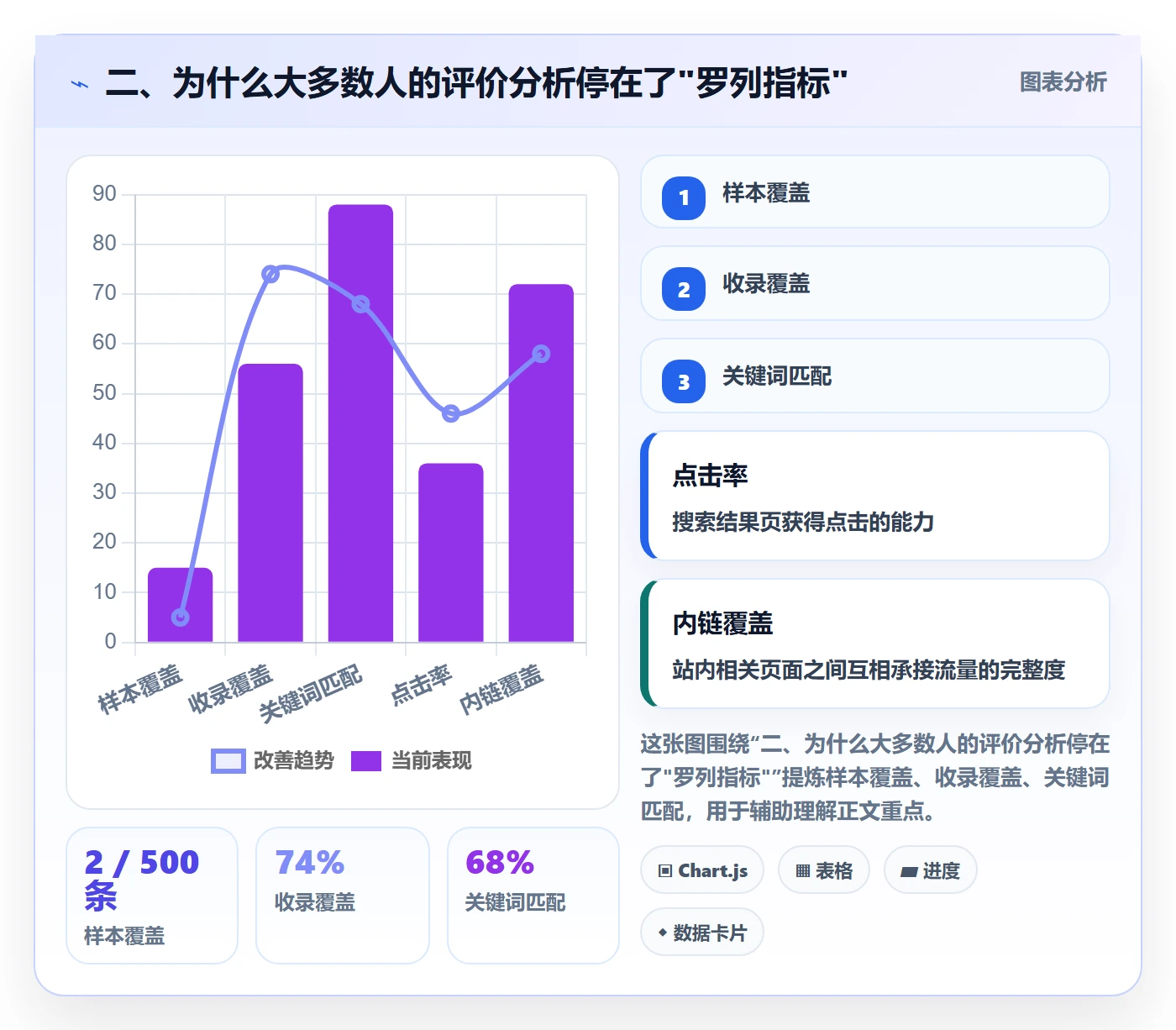The image size is (1176, 1030).
Task: Click the 图表分析 label in the header
Action: [1063, 82]
